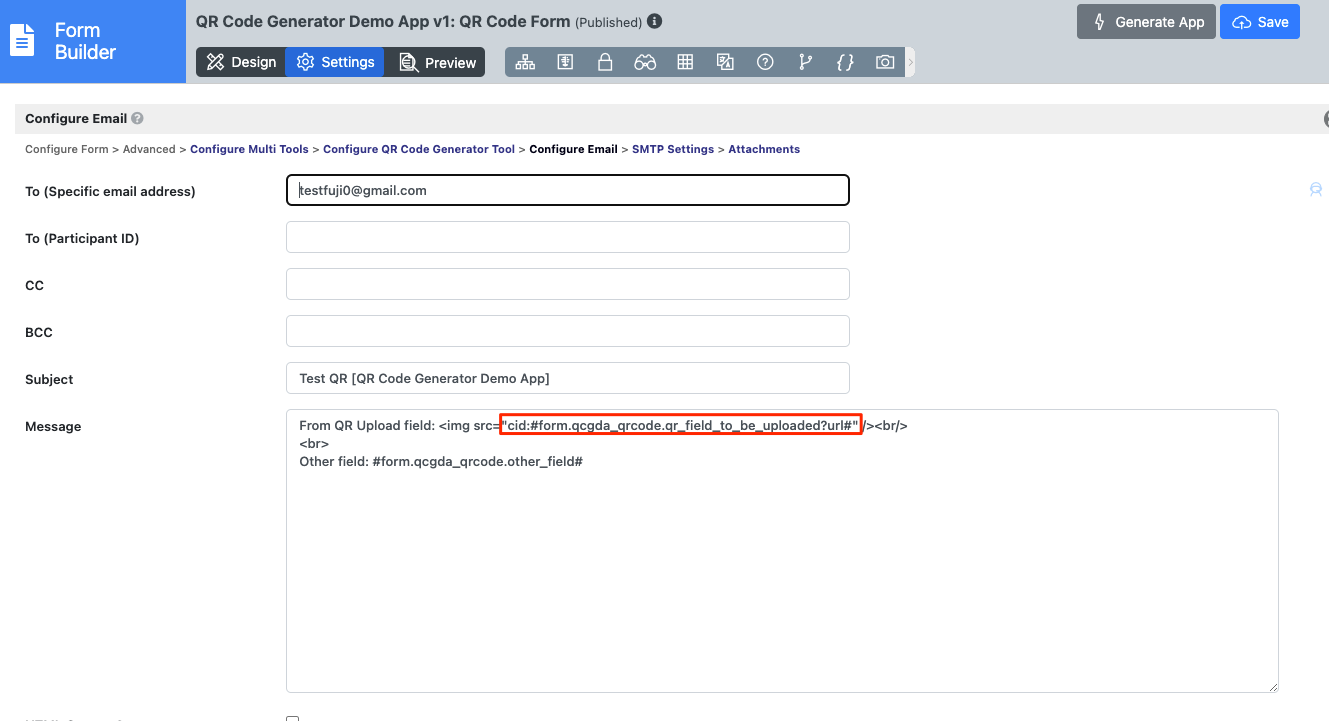Click the Subject input field
This screenshot has width=1329, height=721.
[567, 378]
